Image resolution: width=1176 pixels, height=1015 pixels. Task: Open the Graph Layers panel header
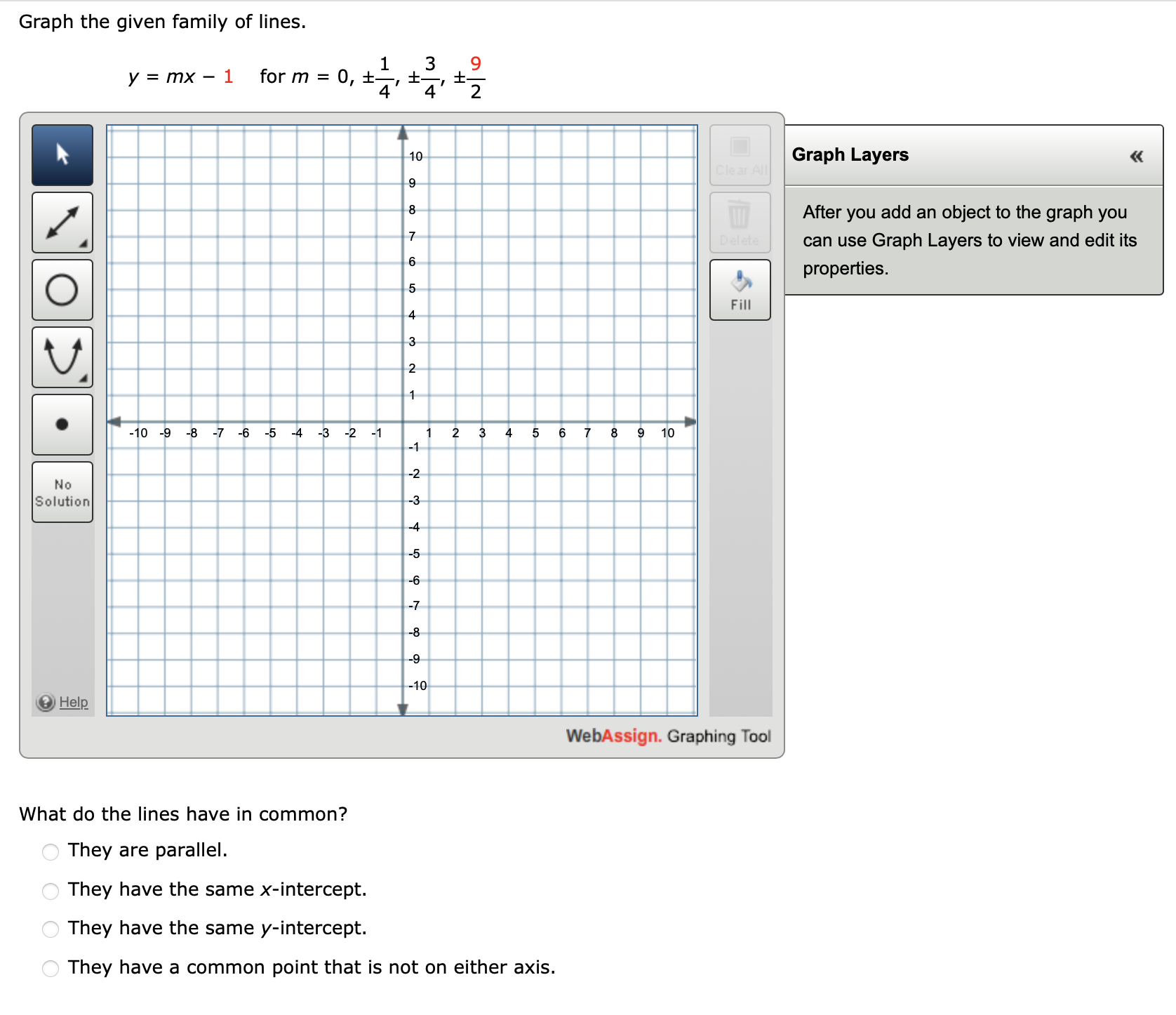pyautogui.click(x=850, y=154)
